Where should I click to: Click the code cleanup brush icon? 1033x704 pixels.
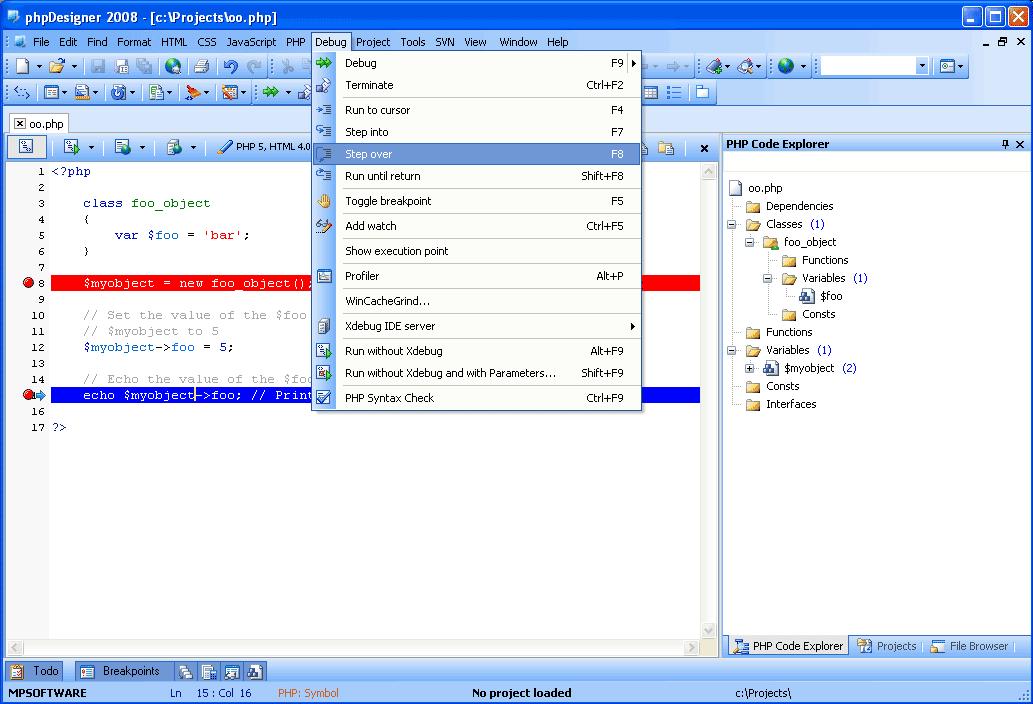pos(192,92)
